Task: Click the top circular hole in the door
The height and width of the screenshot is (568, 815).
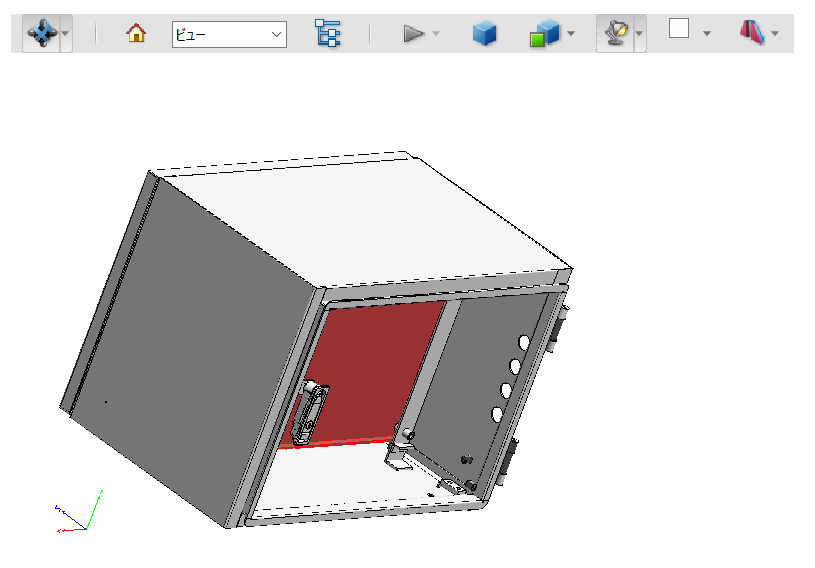Action: [x=524, y=342]
